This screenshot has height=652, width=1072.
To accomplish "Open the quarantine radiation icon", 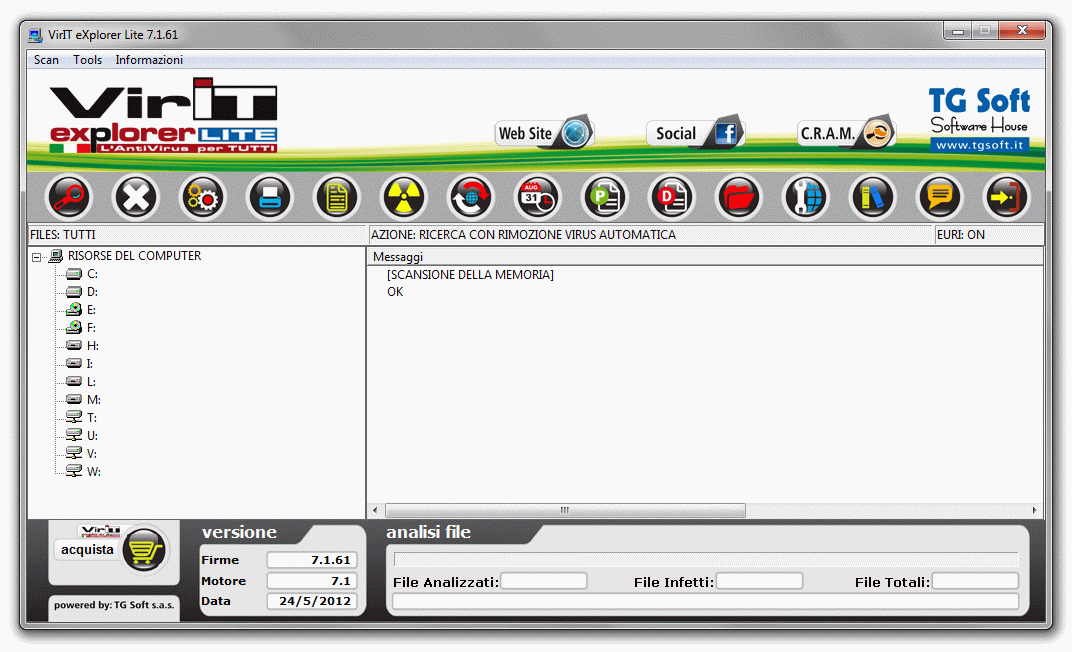I will pos(403,197).
